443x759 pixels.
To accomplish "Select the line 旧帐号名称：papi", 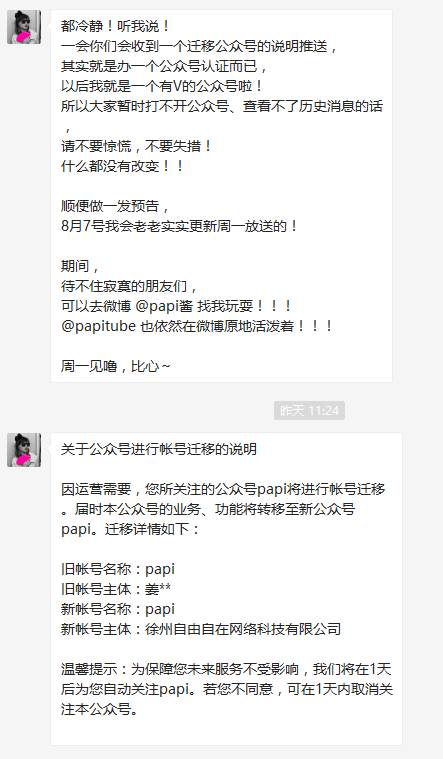I will tap(118, 569).
